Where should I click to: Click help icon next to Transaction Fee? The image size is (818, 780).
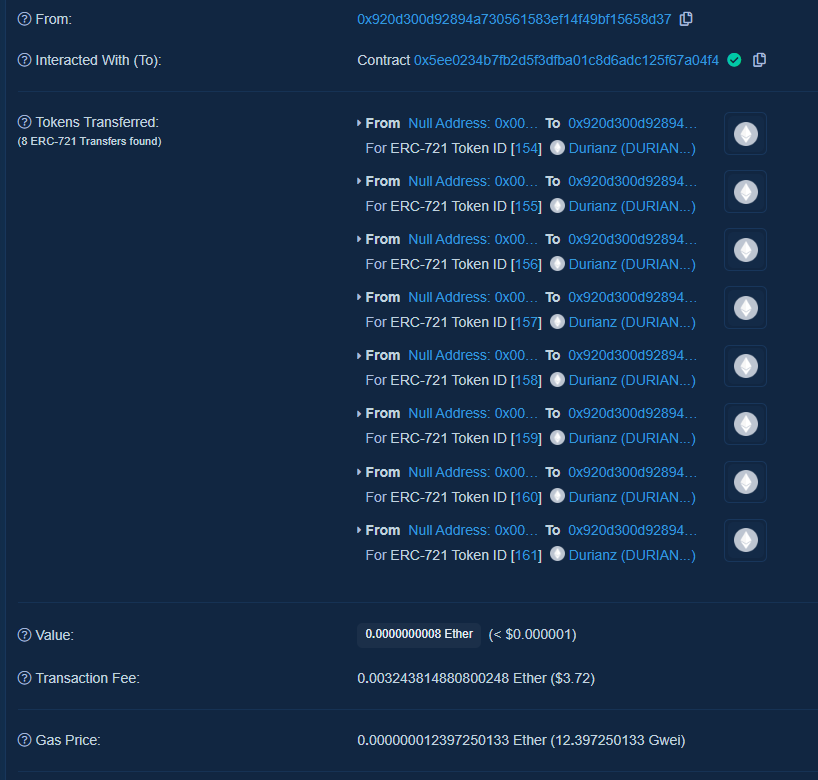(x=25, y=678)
